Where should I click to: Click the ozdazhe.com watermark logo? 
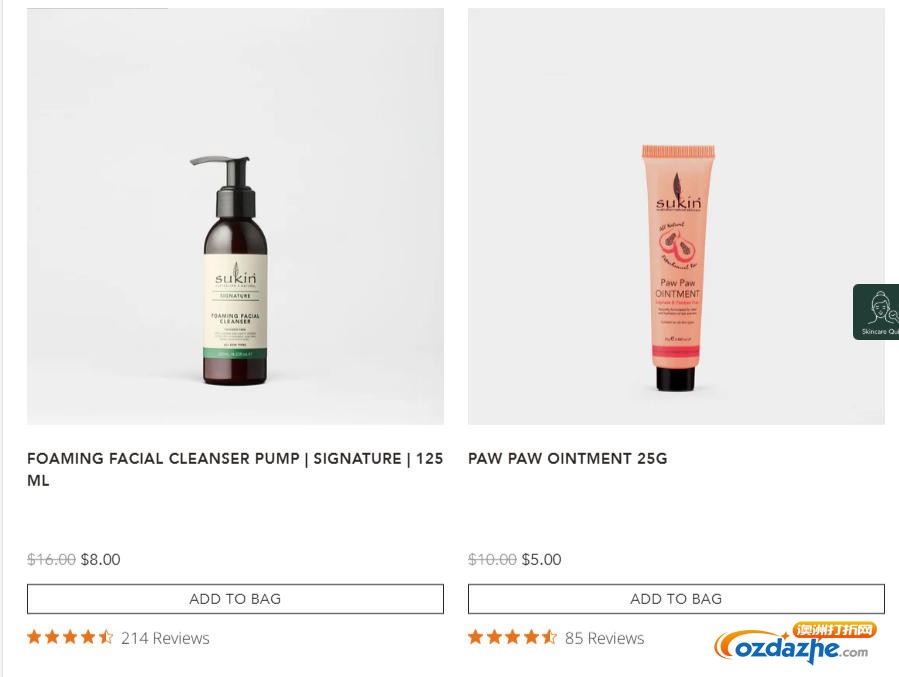coord(795,643)
